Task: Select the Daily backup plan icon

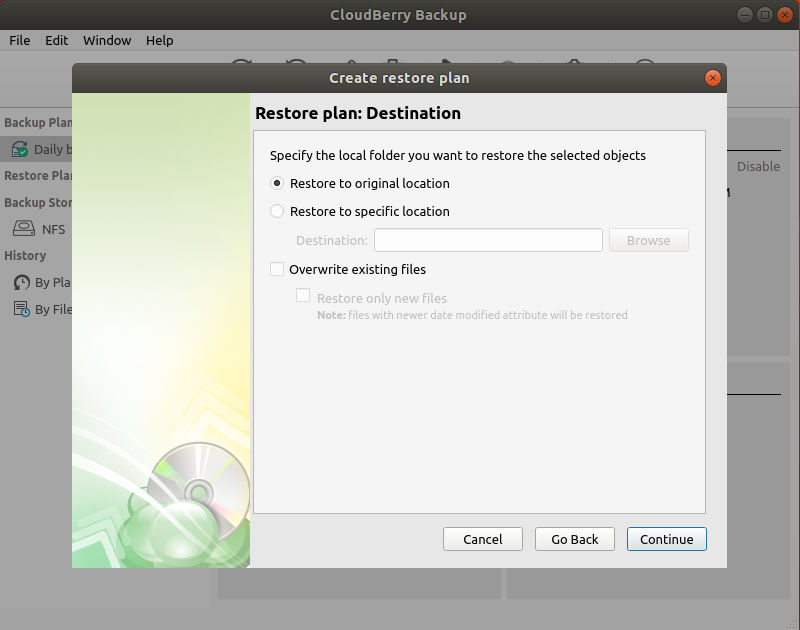Action: pos(20,149)
